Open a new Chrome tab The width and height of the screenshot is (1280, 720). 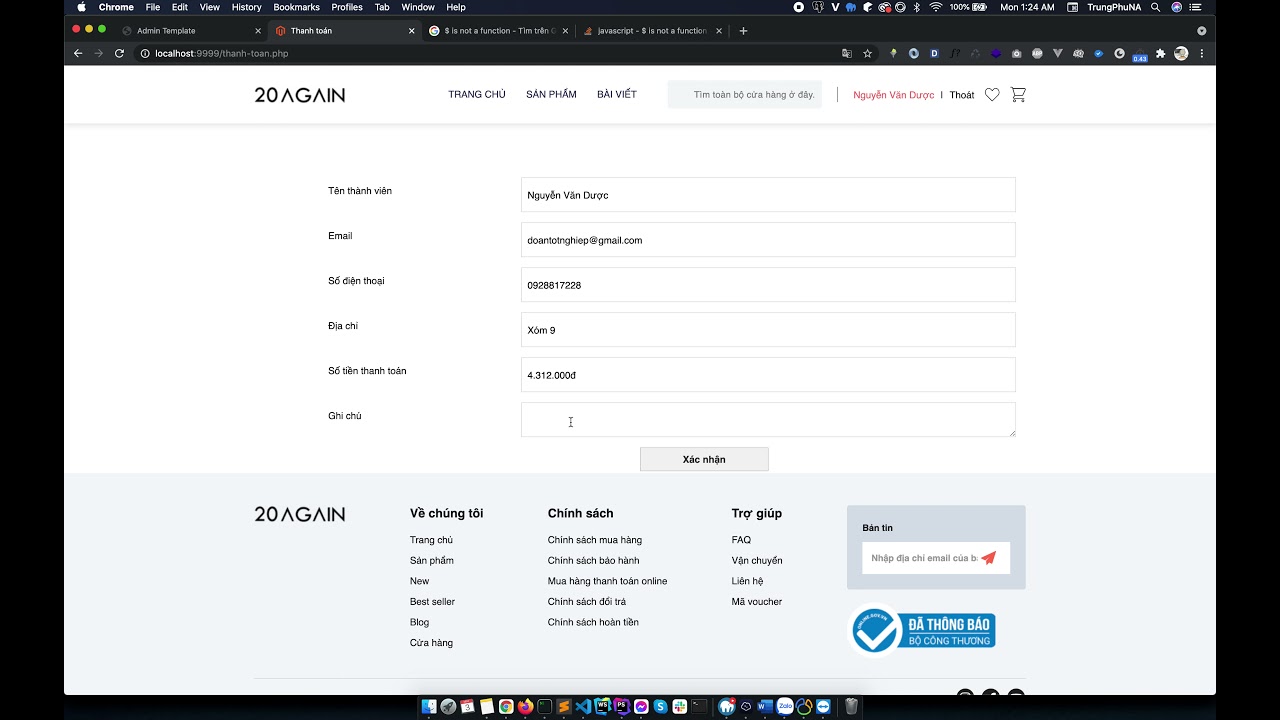click(743, 31)
